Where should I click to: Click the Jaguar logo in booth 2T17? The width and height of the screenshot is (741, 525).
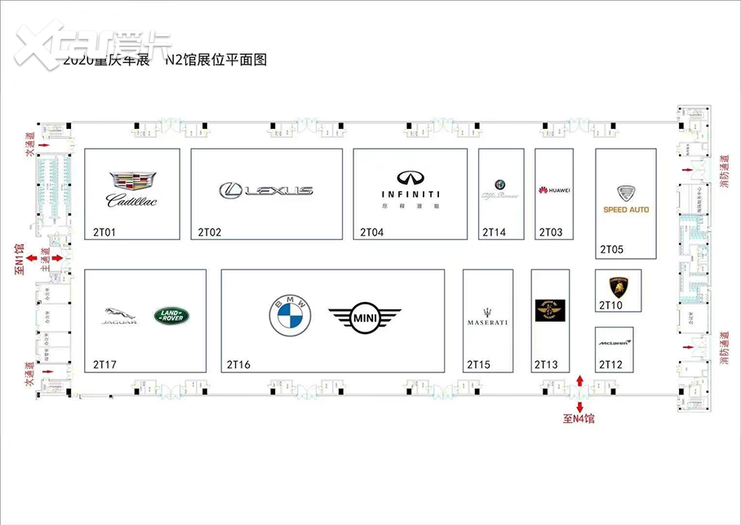click(x=120, y=316)
